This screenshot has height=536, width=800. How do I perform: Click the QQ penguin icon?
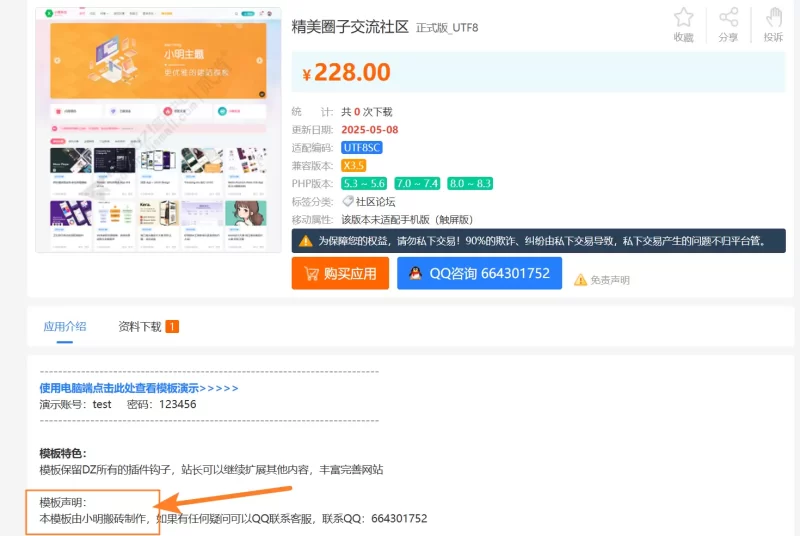point(415,273)
